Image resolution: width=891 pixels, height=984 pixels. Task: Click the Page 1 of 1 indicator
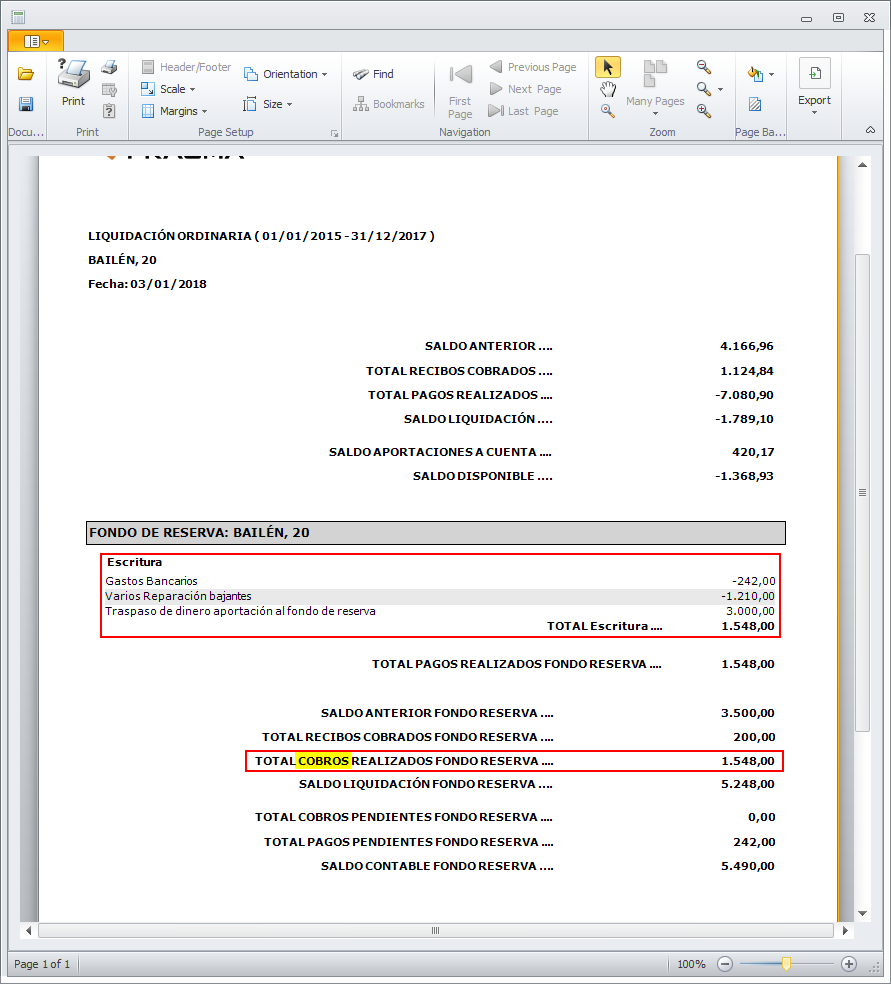tap(42, 965)
